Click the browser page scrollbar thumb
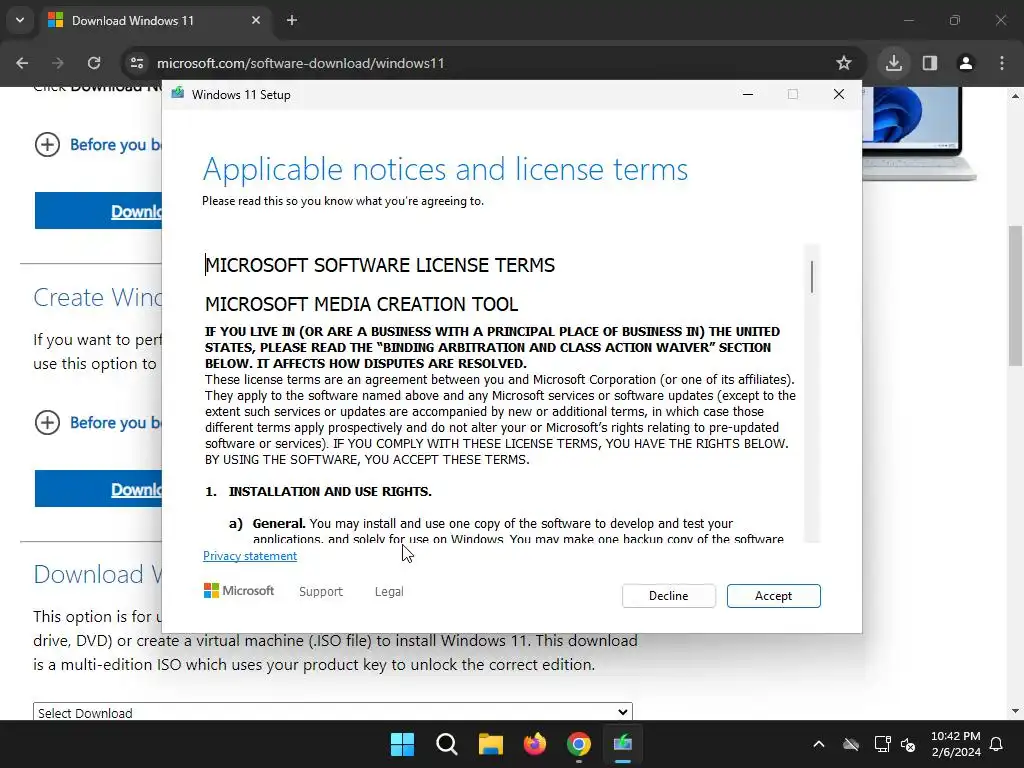The image size is (1024, 768). [1015, 296]
